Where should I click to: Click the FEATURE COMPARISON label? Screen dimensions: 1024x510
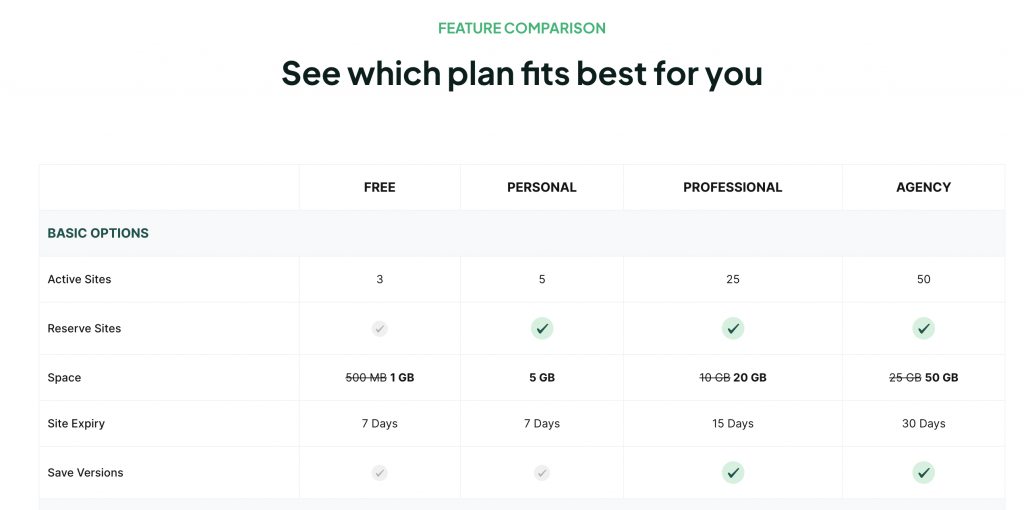click(x=522, y=28)
